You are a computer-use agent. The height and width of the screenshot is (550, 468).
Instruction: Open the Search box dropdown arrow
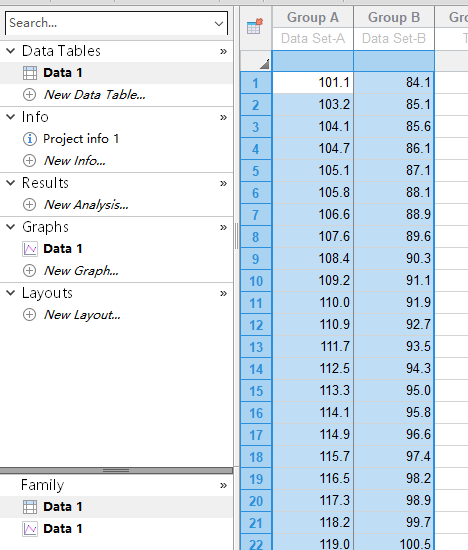pos(219,24)
